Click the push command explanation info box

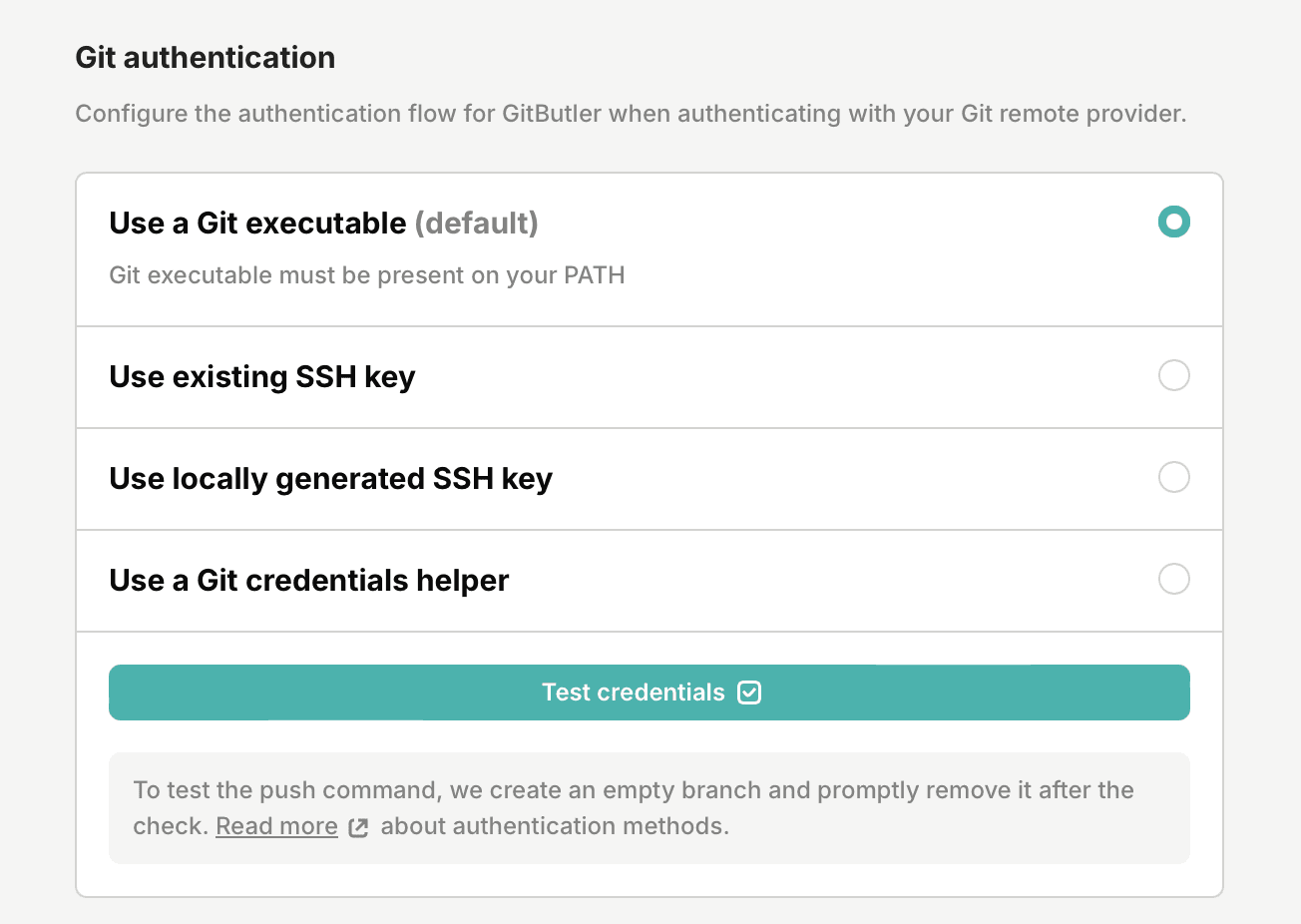tap(649, 807)
